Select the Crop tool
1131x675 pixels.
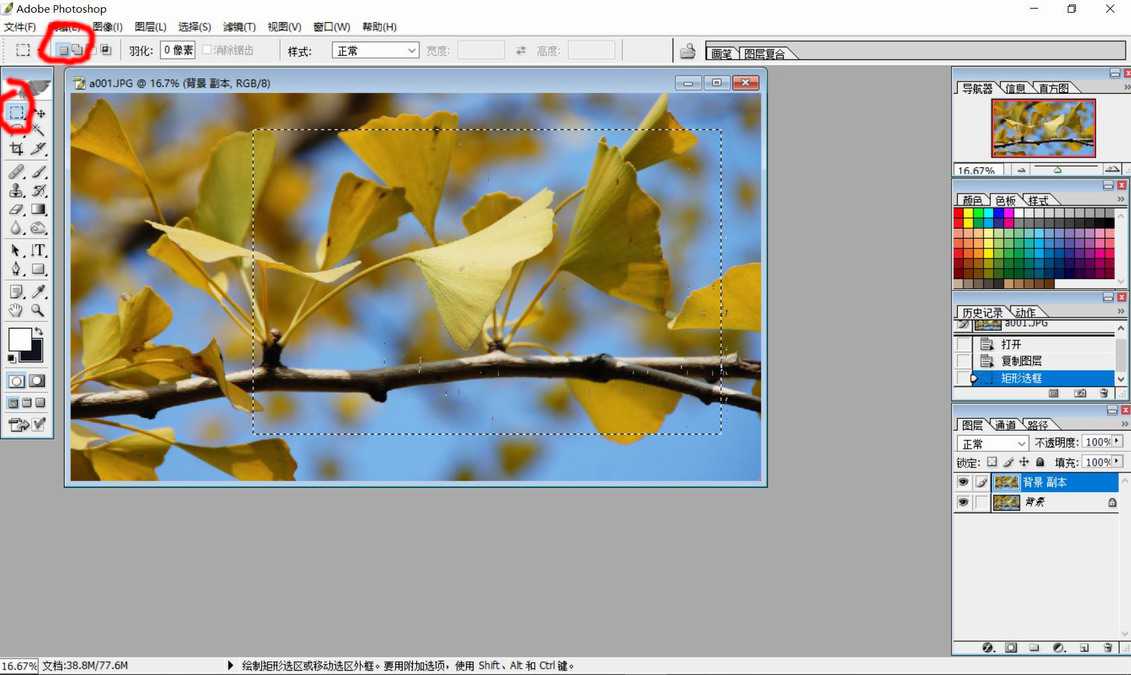(x=16, y=149)
